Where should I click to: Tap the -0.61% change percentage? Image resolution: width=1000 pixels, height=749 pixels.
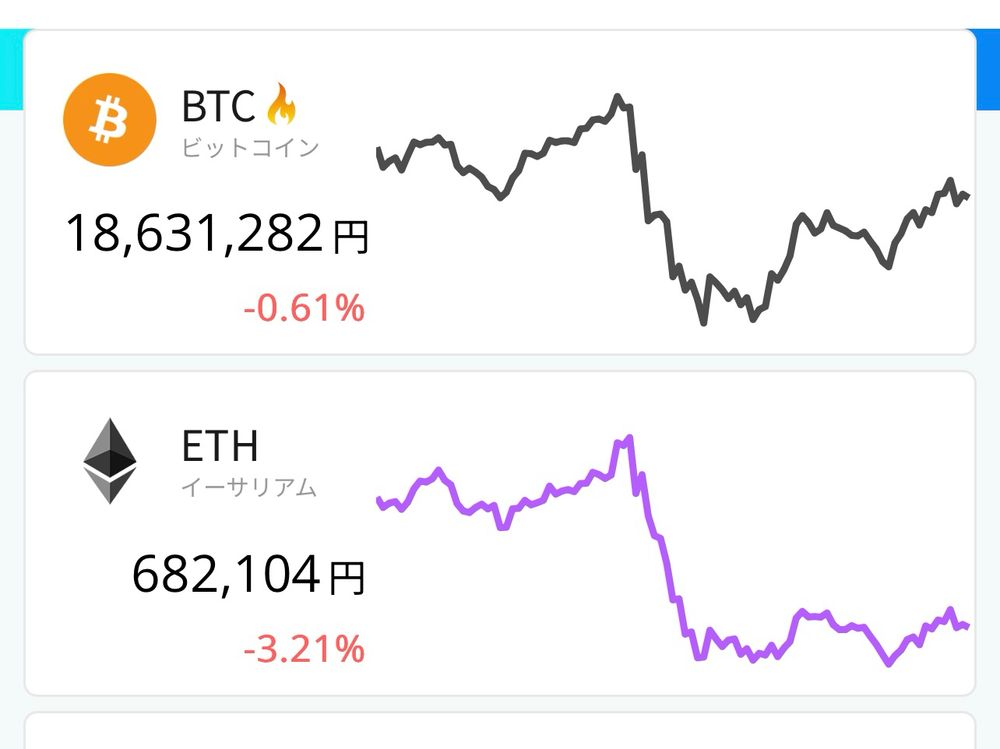pos(304,308)
